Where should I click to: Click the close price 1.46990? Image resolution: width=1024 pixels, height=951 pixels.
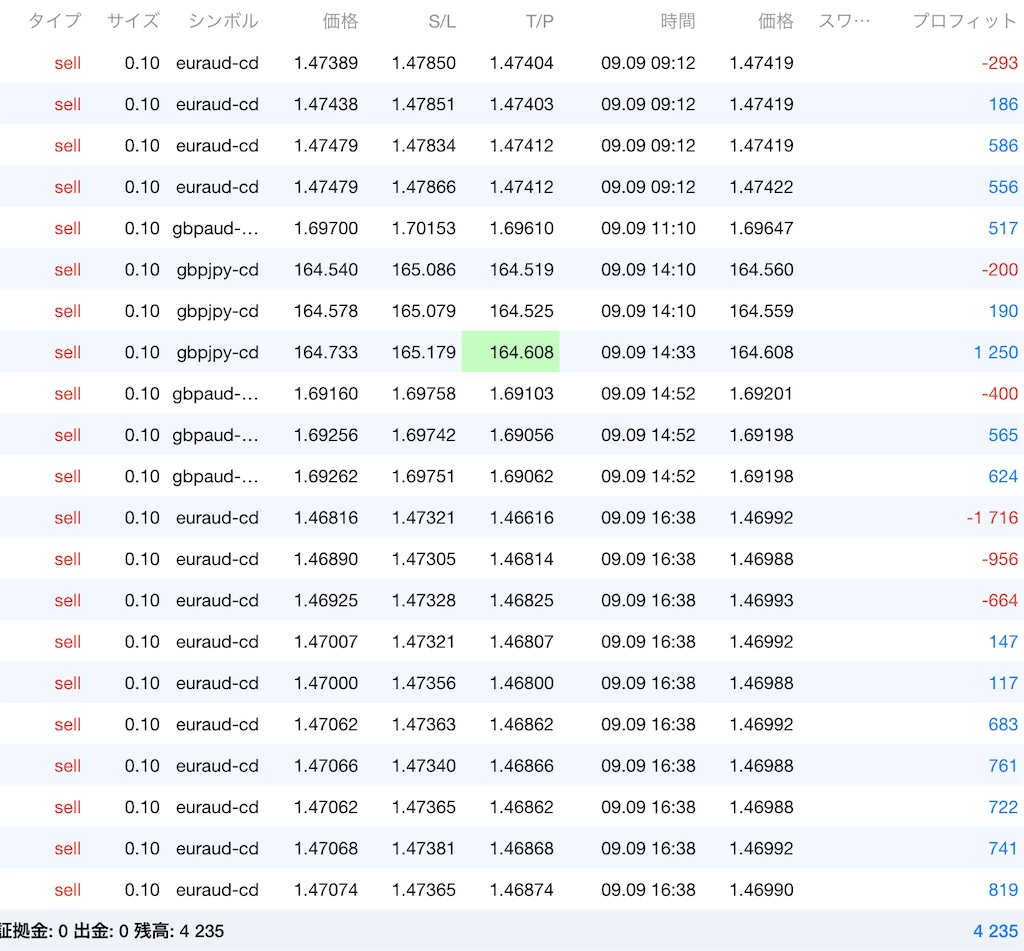pos(761,890)
